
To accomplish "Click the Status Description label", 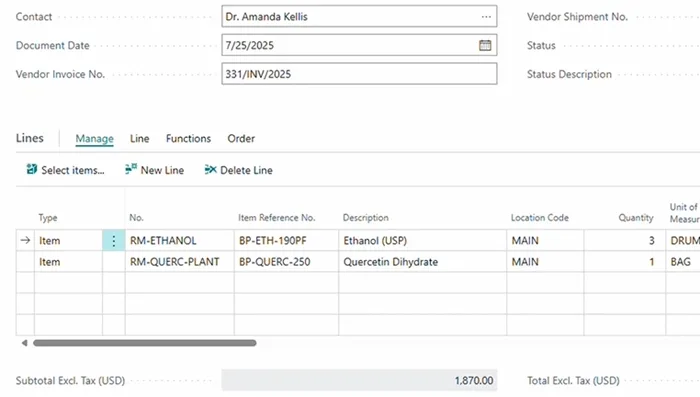I will tap(569, 74).
